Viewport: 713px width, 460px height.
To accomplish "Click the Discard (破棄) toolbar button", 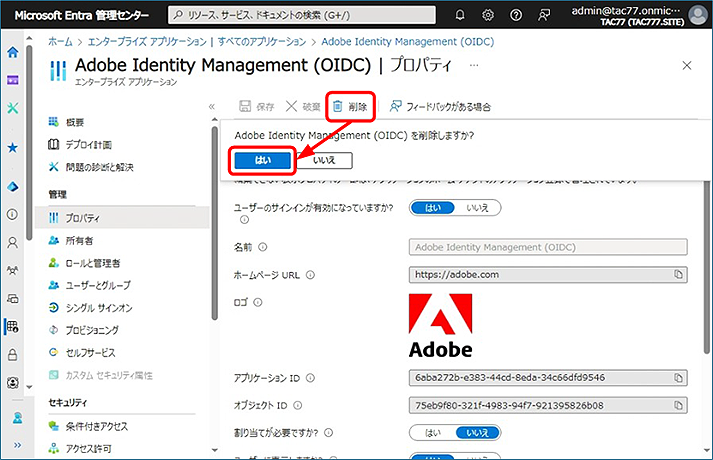I will (x=303, y=107).
